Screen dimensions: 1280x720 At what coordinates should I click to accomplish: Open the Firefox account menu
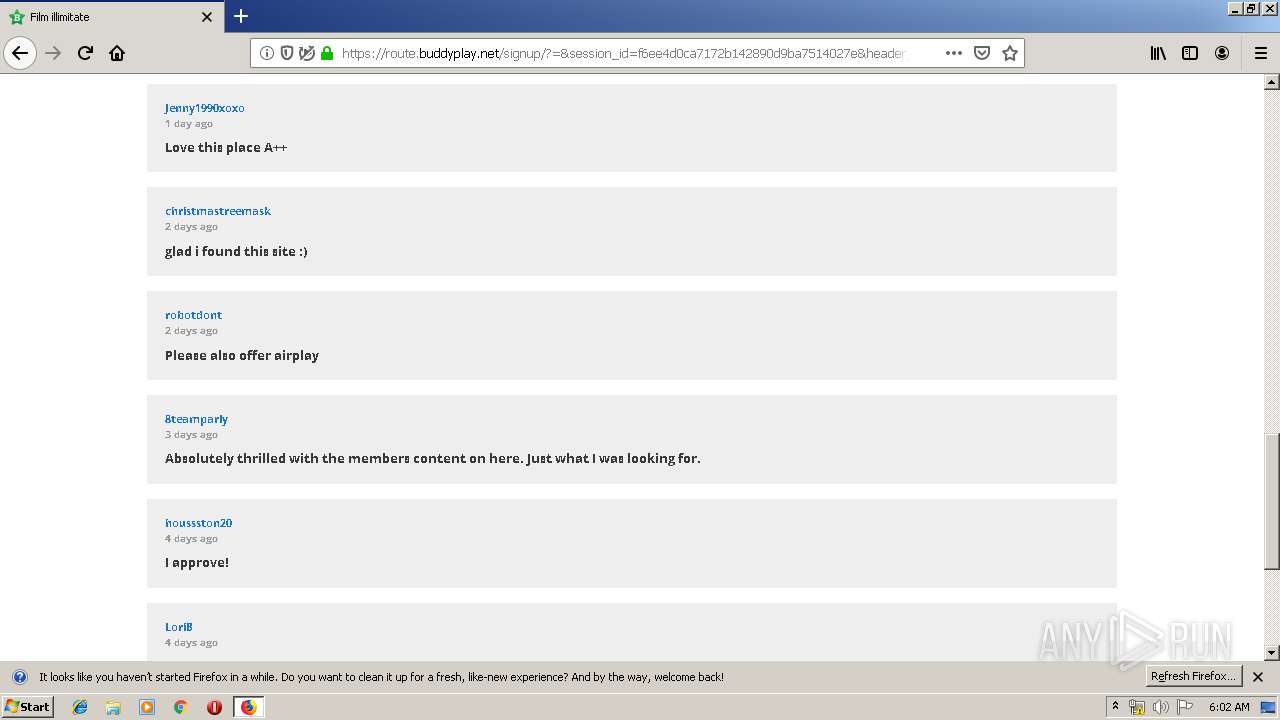point(1222,53)
